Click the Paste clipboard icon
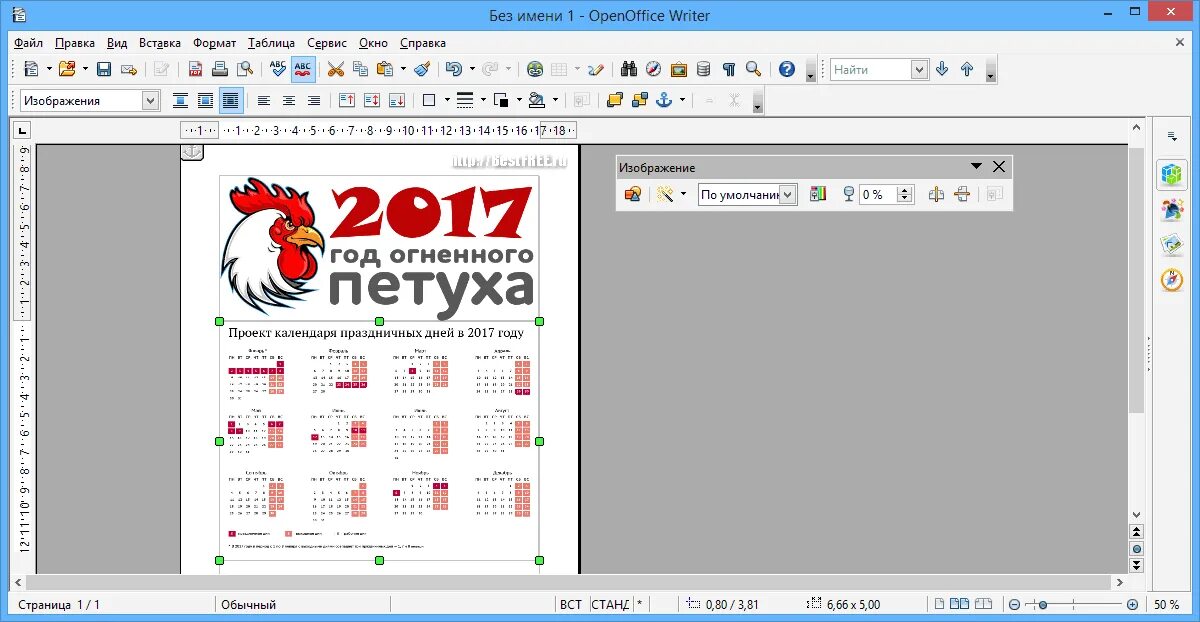This screenshot has height=622, width=1200. coord(384,69)
